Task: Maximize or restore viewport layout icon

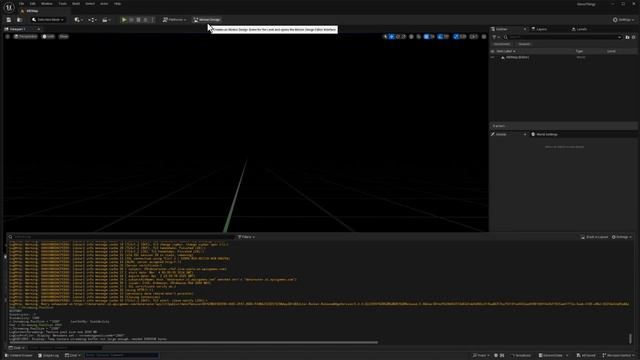Action: (x=484, y=37)
